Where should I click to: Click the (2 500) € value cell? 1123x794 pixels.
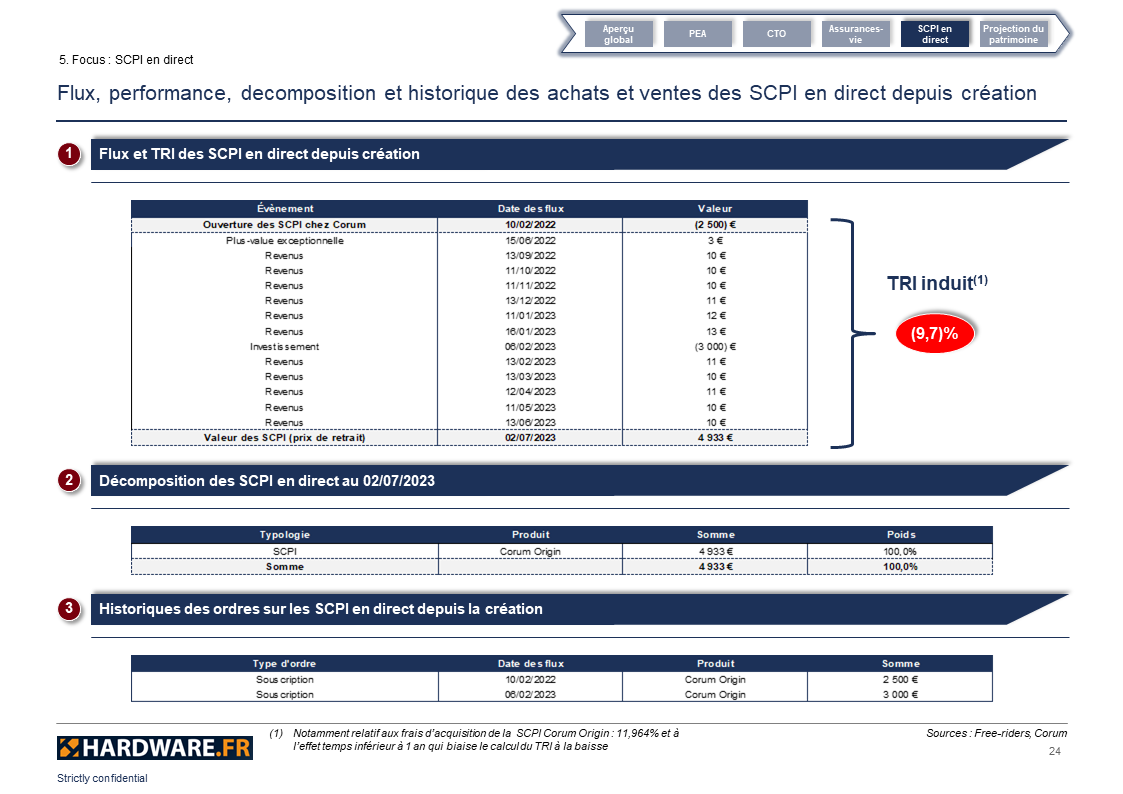(715, 225)
